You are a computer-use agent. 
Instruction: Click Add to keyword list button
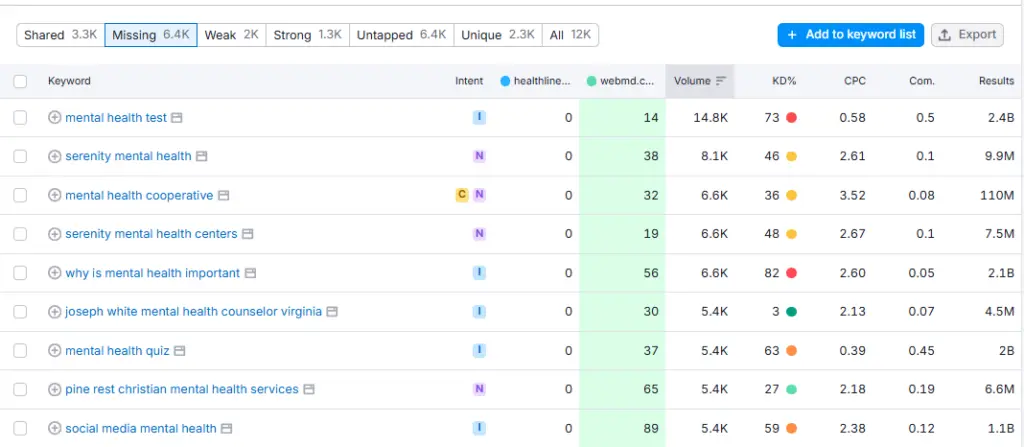[850, 35]
